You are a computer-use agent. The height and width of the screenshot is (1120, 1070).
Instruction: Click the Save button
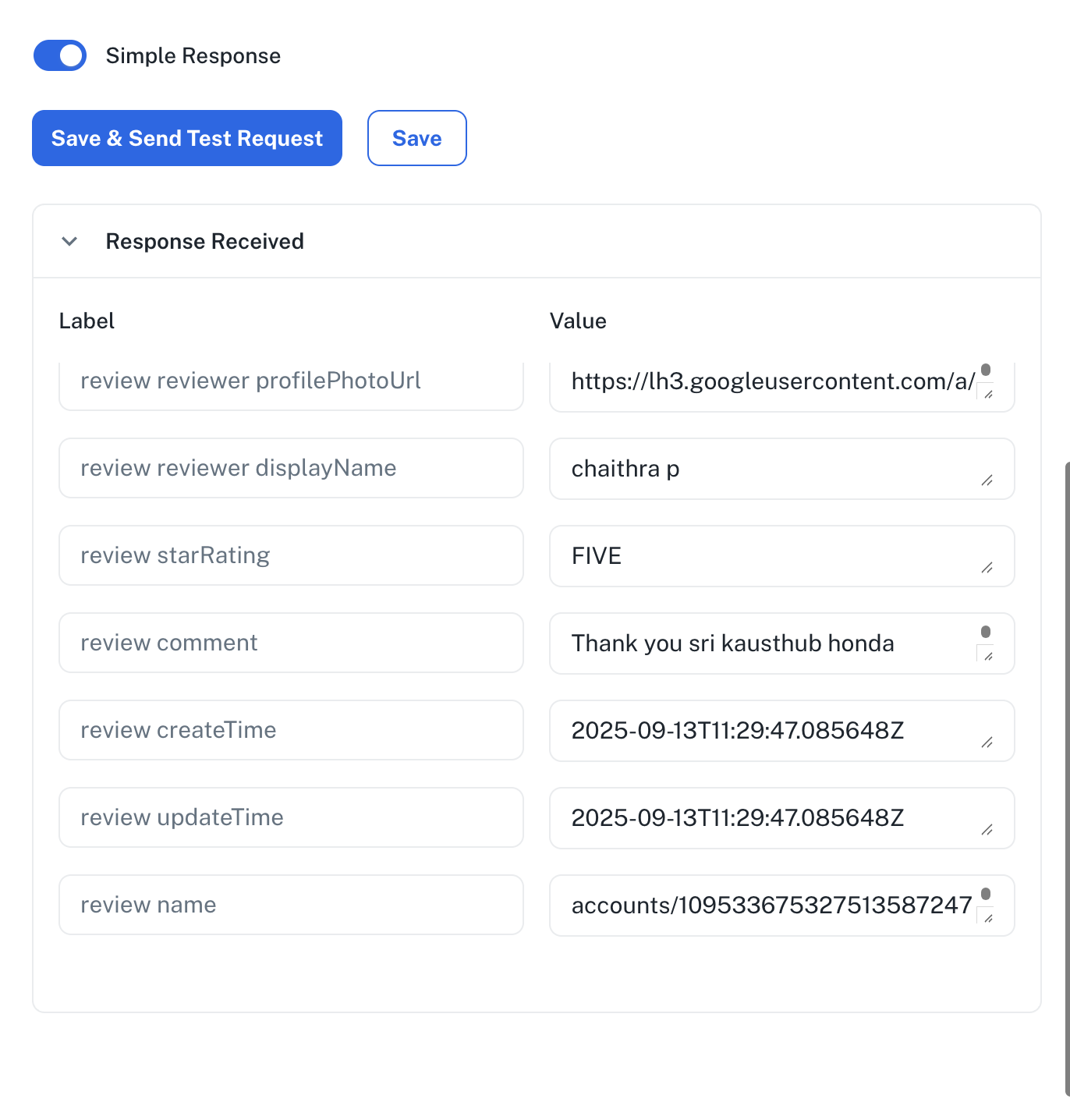pos(417,138)
